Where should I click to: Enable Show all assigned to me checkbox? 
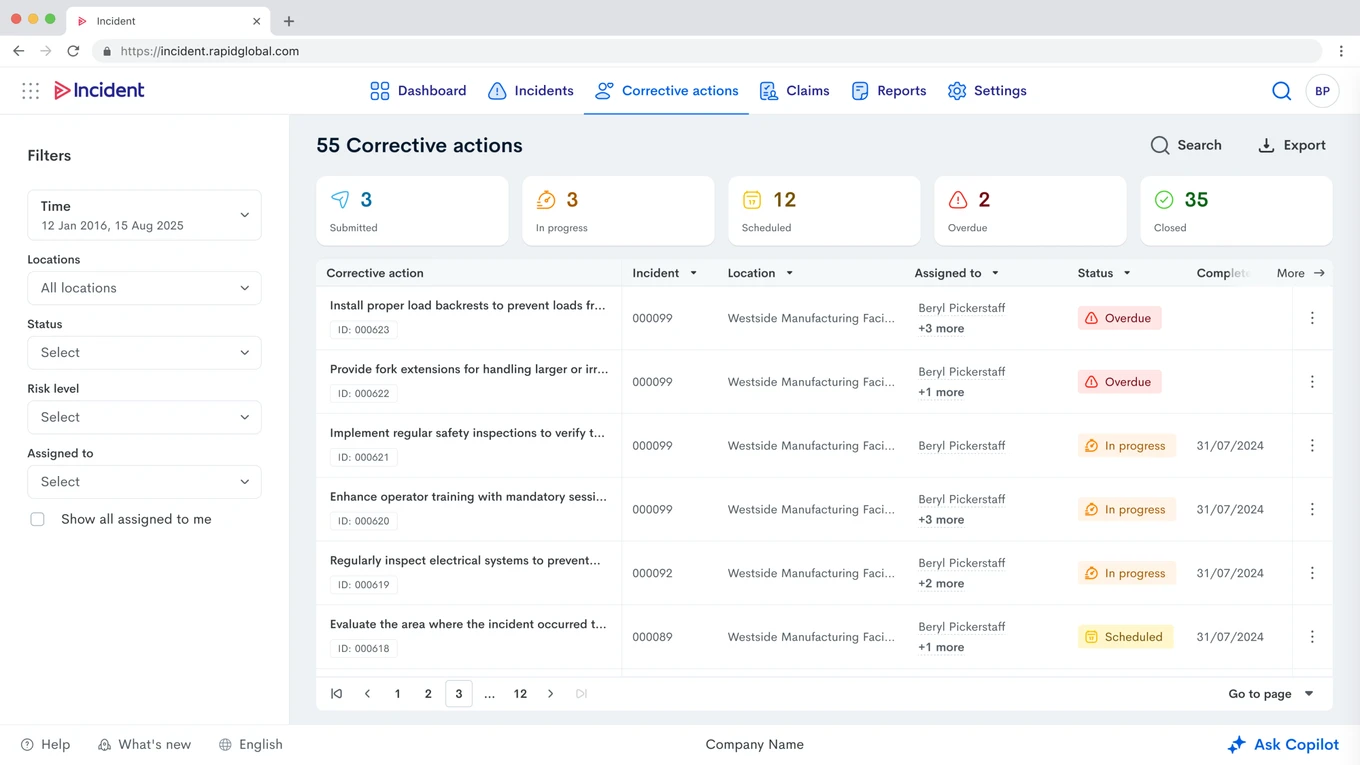pyautogui.click(x=38, y=520)
